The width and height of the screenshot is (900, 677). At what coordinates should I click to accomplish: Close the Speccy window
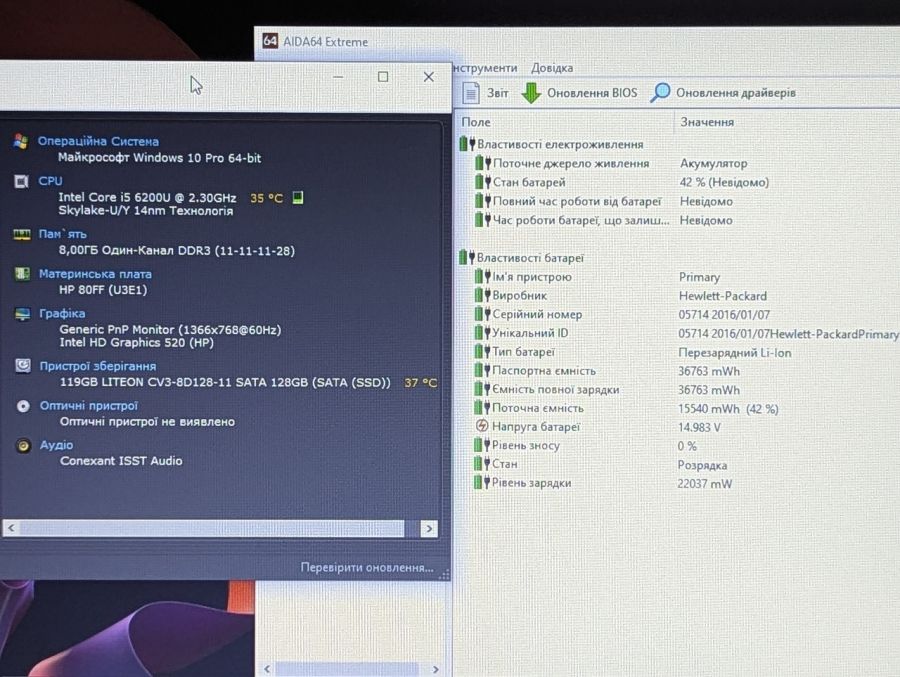tap(428, 77)
